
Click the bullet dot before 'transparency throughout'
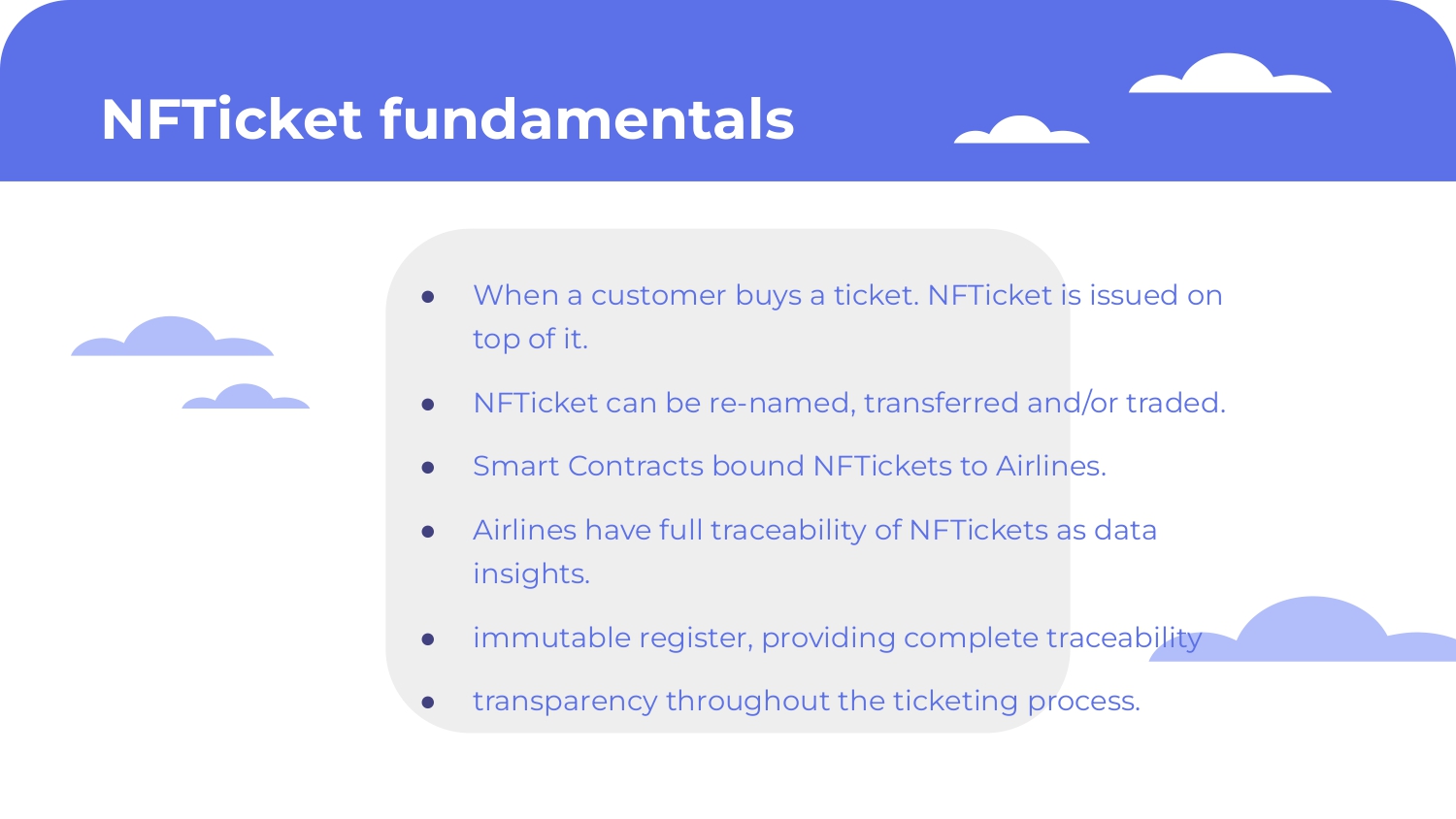pos(428,702)
